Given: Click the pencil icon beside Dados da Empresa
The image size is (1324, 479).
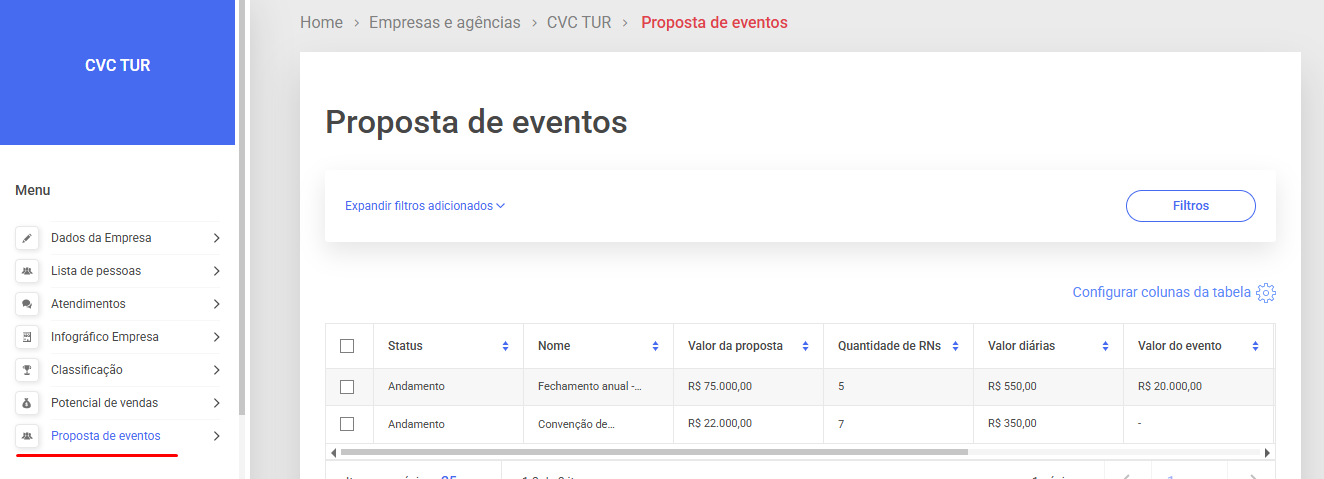Looking at the screenshot, I should (x=27, y=238).
